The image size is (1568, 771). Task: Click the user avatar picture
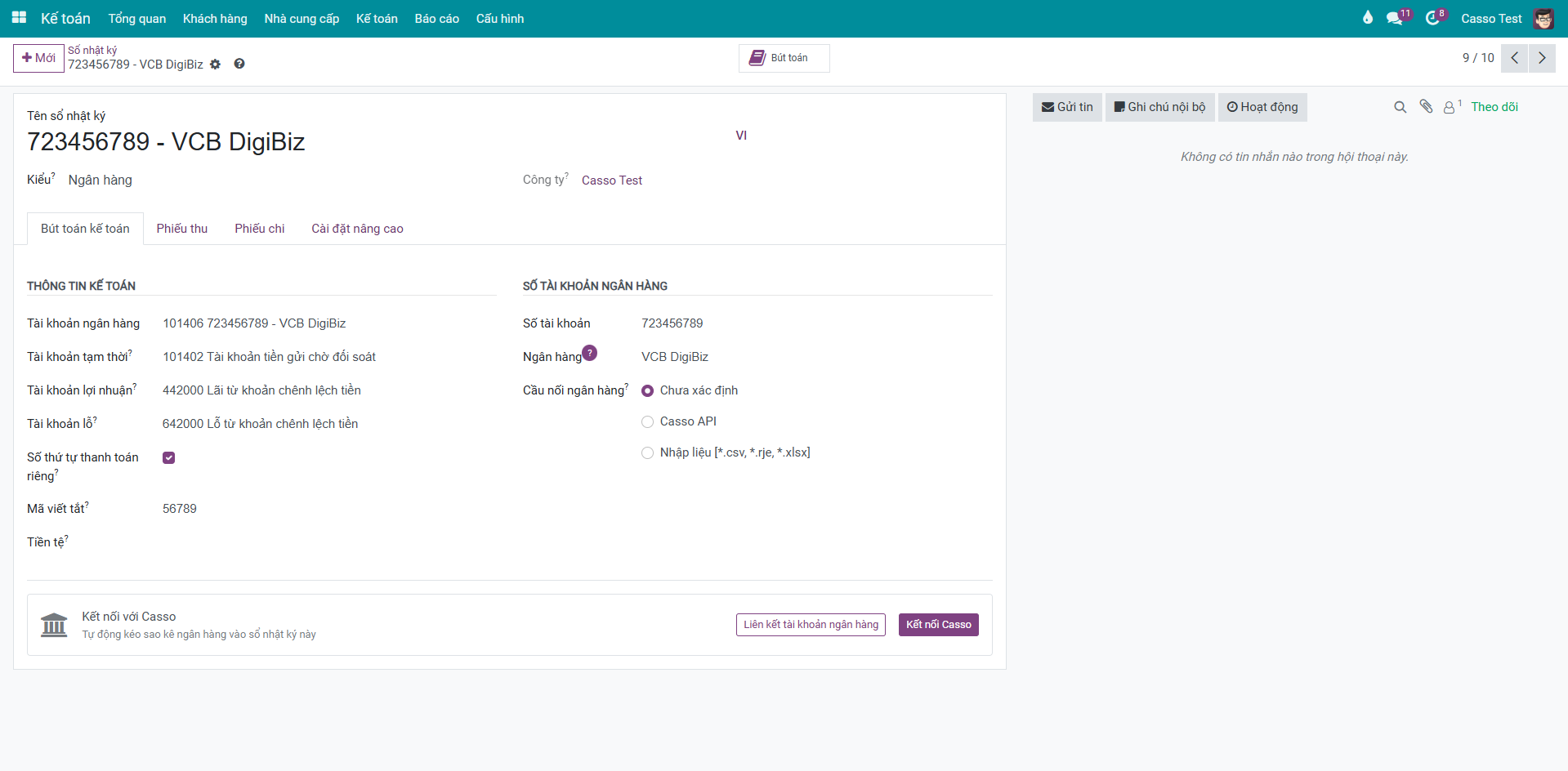point(1543,19)
